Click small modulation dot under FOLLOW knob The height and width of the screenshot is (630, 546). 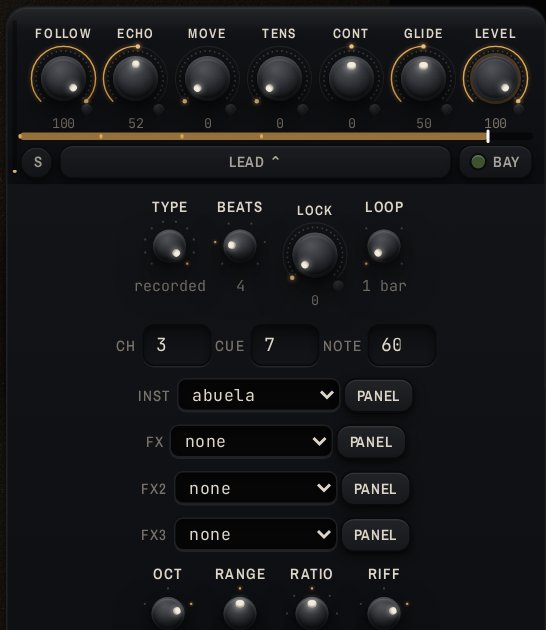(86, 109)
